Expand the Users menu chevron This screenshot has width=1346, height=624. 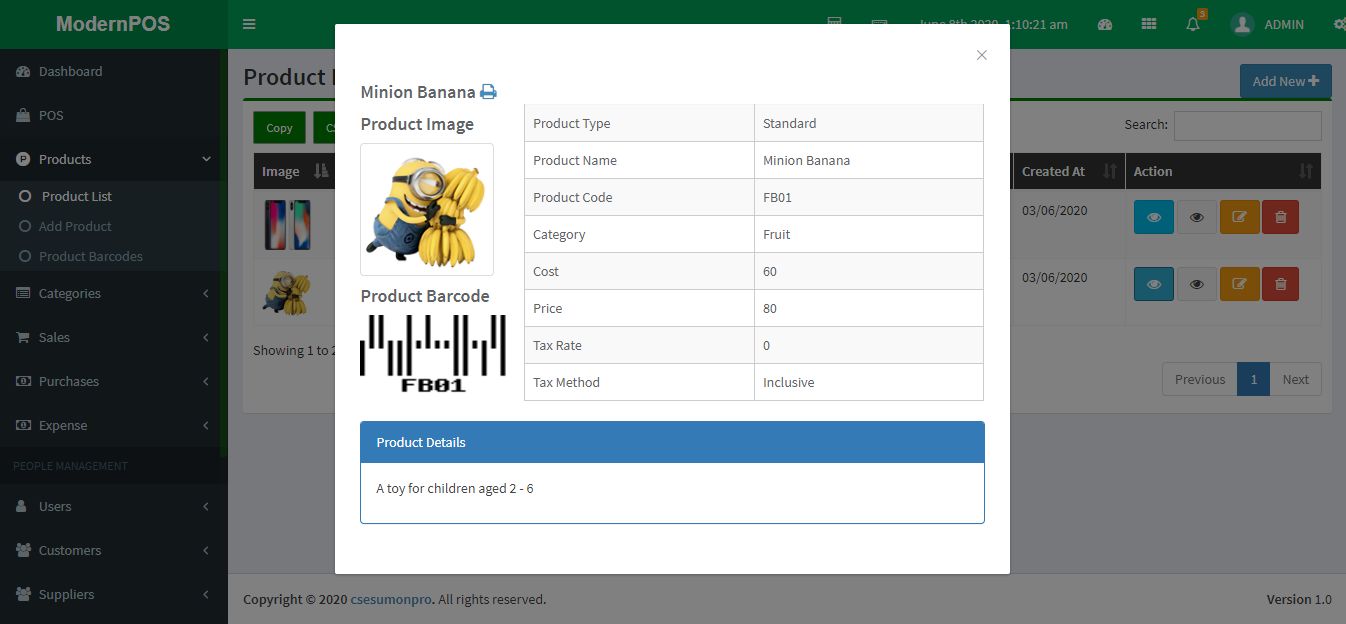tap(206, 507)
